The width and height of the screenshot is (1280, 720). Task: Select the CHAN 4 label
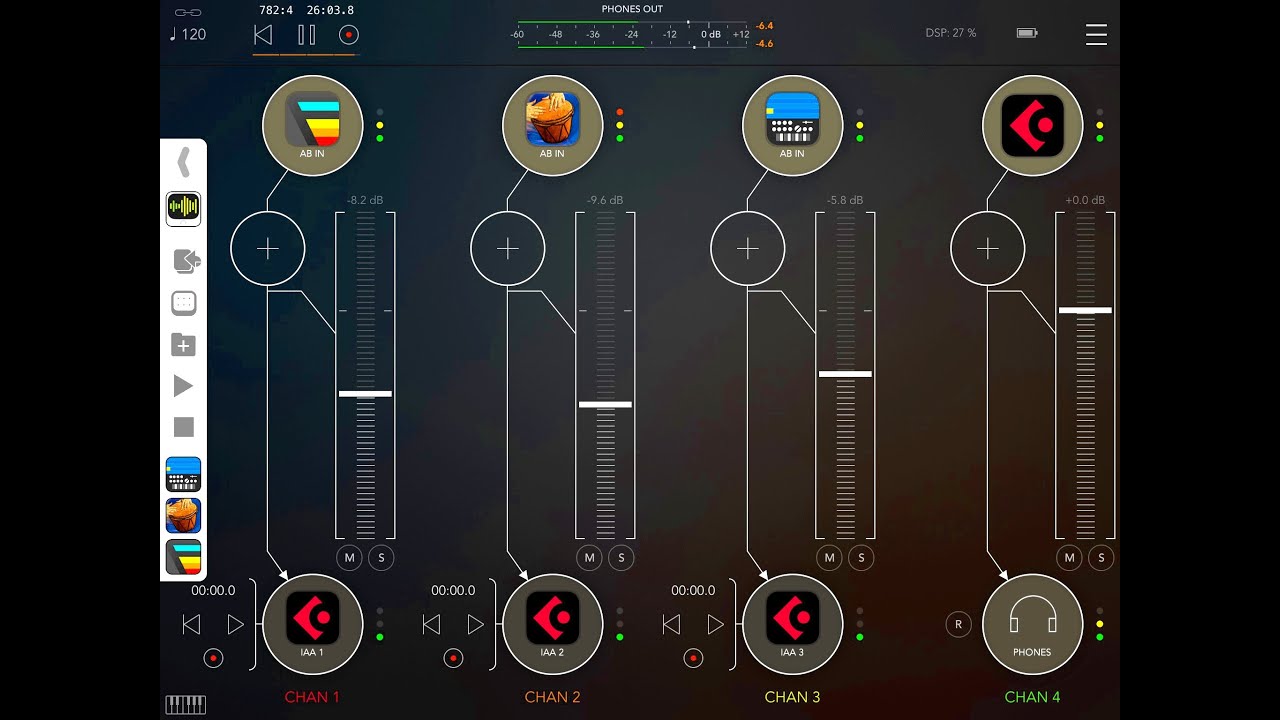(1032, 697)
